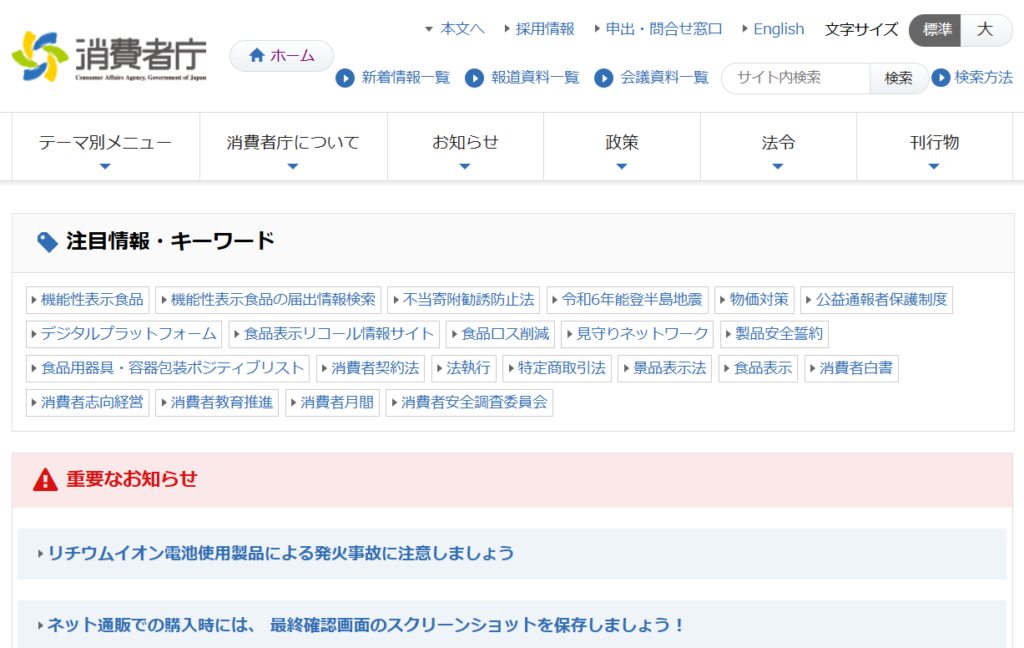Click the blue arrow icon before 報道資料一覧
The width and height of the screenshot is (1024, 648).
pyautogui.click(x=474, y=78)
